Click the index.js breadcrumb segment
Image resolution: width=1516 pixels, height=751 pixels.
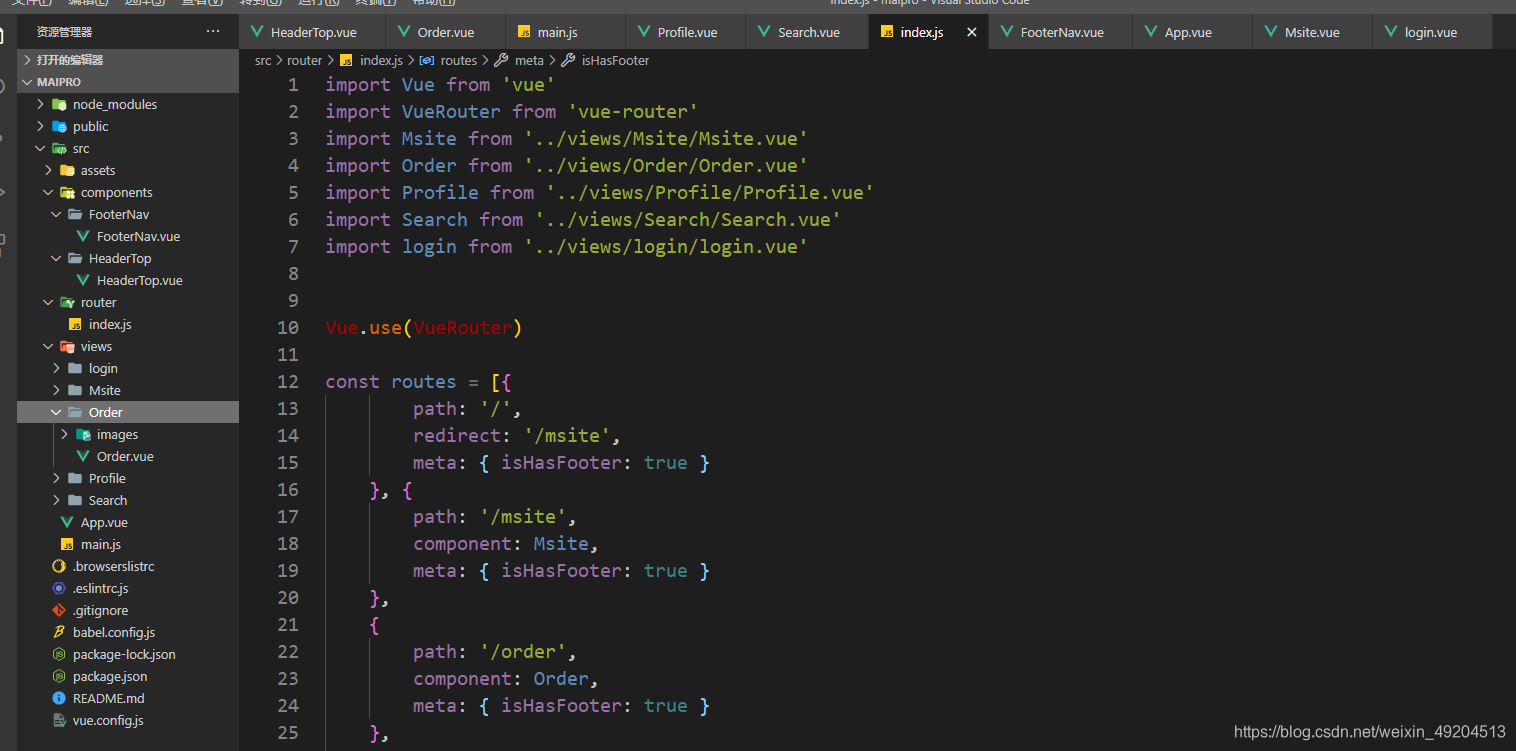point(381,60)
